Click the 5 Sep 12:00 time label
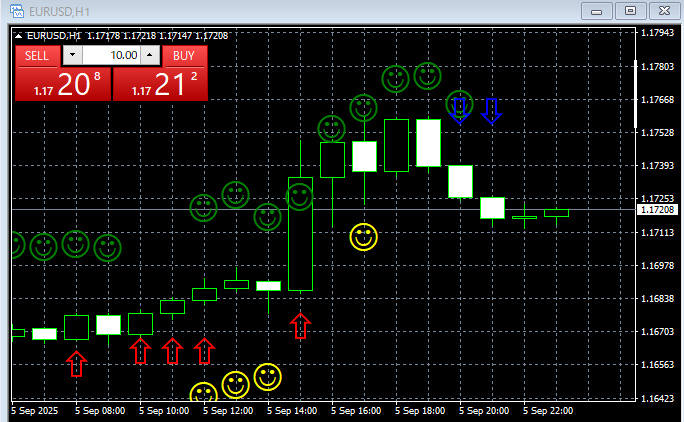Image resolution: width=684 pixels, height=422 pixels. [x=228, y=411]
